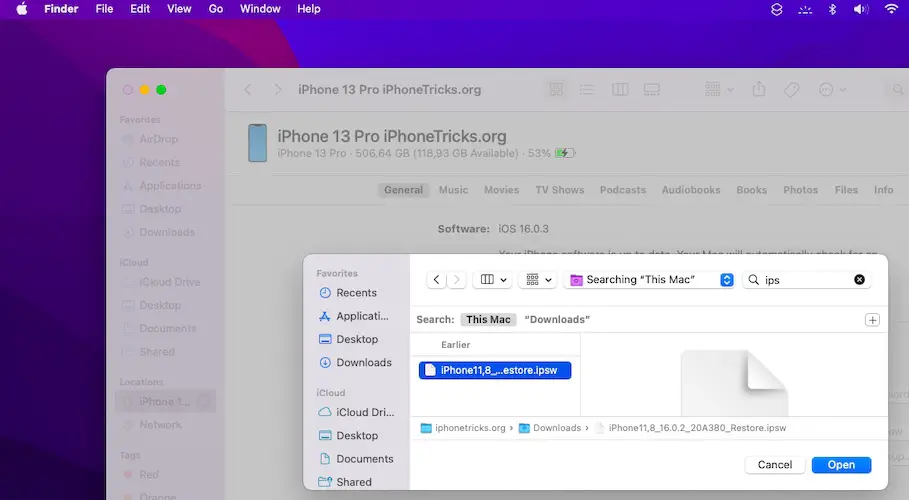This screenshot has width=909, height=500.
Task: Open the column view options dropdown
Action: point(494,280)
